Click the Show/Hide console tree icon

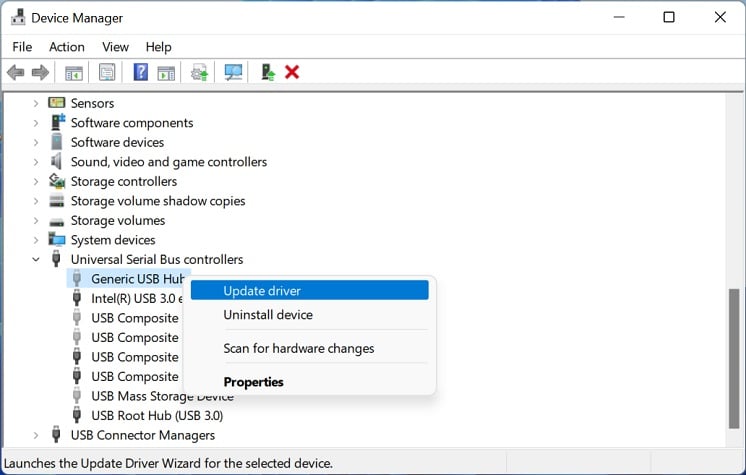74,73
